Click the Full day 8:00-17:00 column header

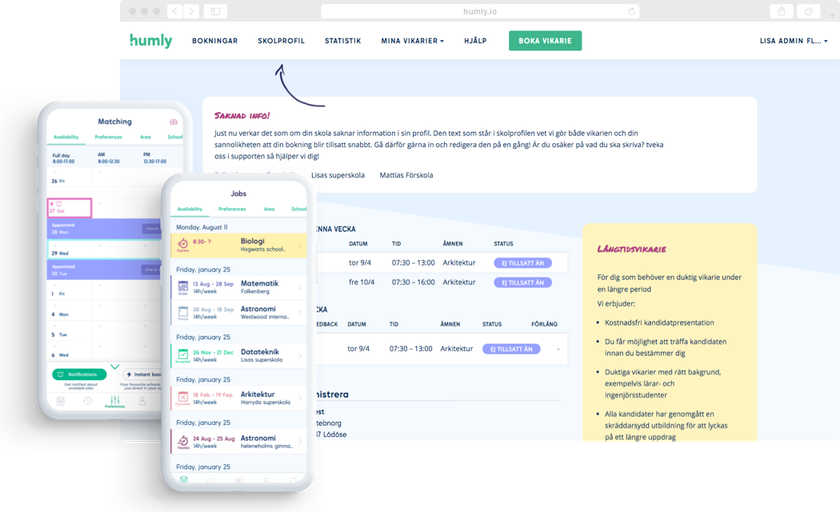64,159
